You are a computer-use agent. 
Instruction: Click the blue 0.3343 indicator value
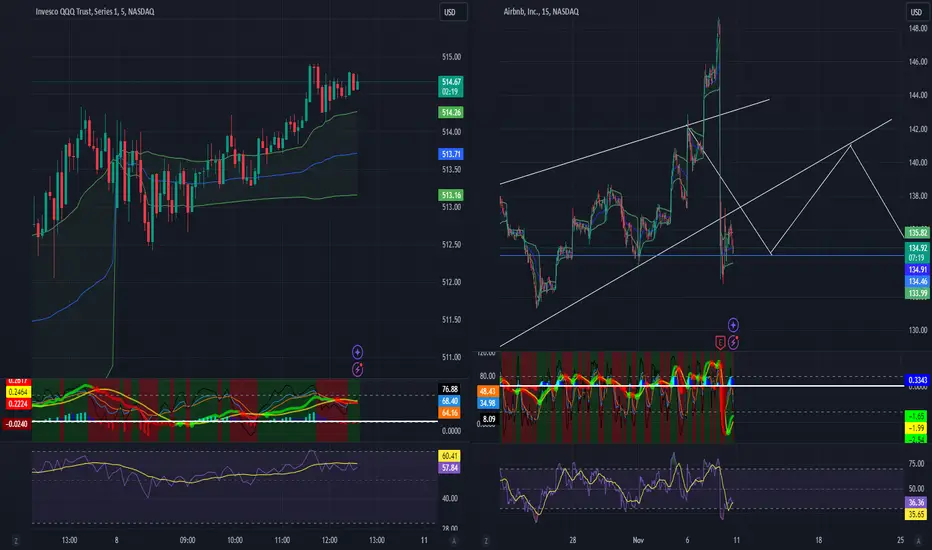(x=917, y=380)
